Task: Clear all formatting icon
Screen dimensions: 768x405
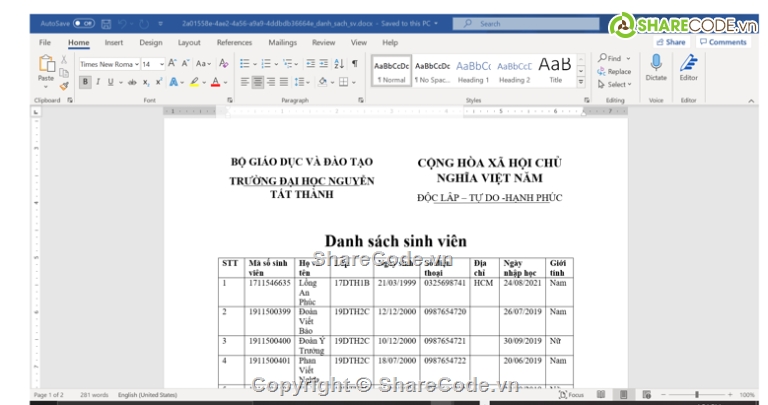Action: pos(224,64)
